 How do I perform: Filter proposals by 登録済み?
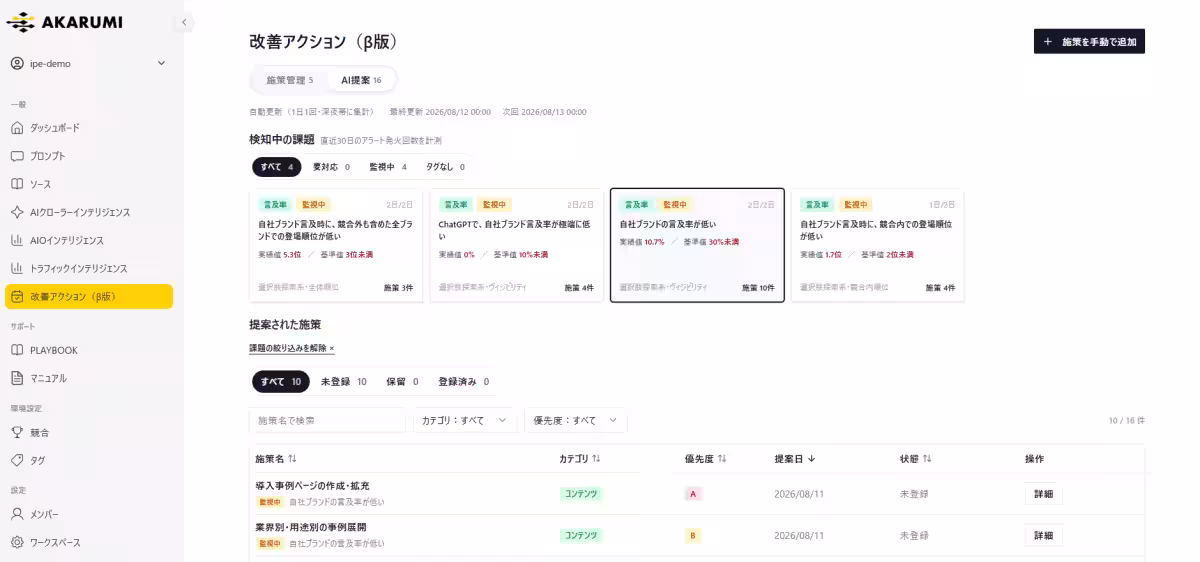click(463, 382)
